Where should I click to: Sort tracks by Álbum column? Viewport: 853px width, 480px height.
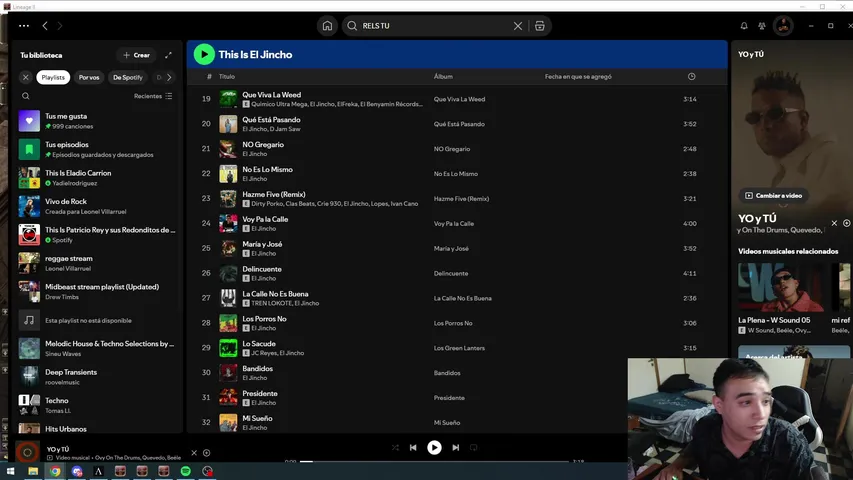coord(443,77)
